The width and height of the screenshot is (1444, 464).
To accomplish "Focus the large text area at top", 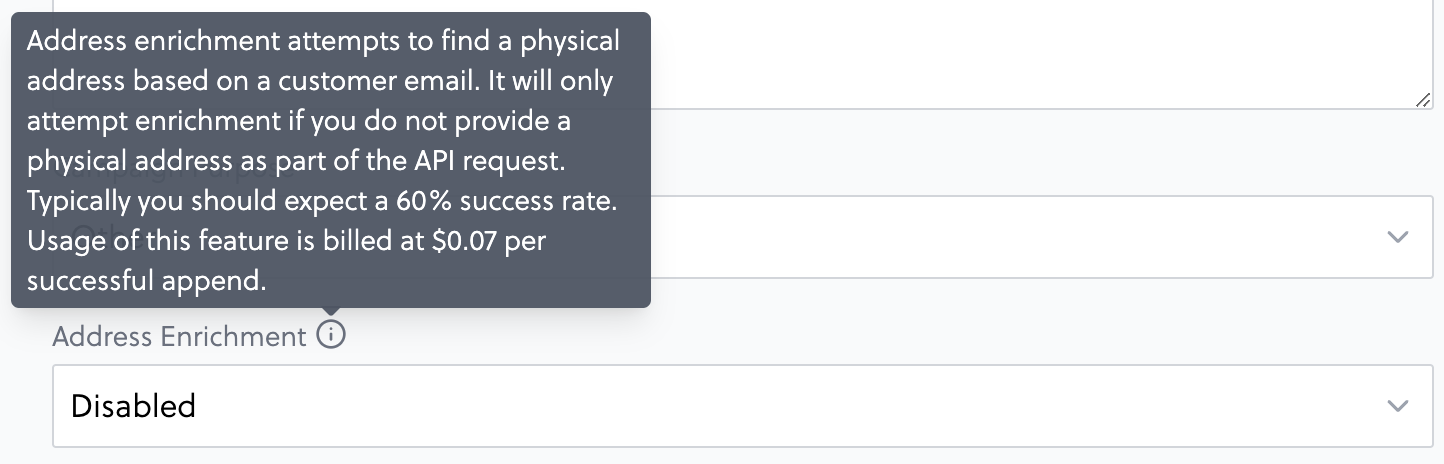I will coord(1042,54).
